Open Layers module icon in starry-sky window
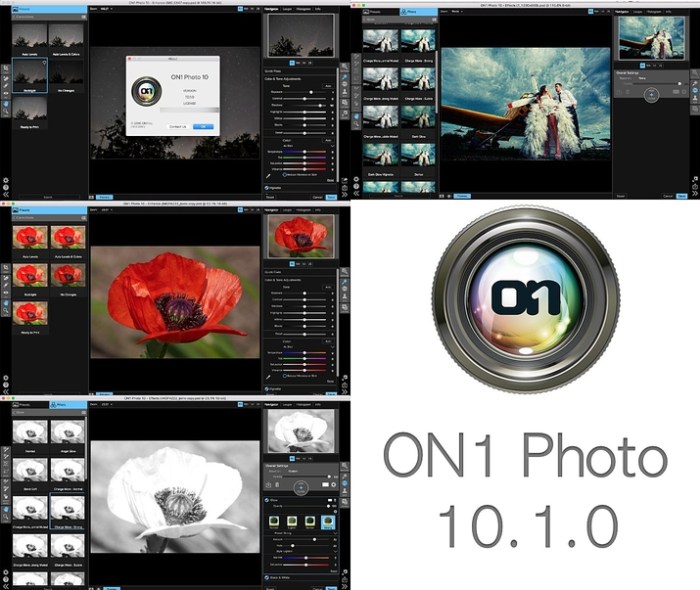The width and height of the screenshot is (700, 590). coord(345,103)
